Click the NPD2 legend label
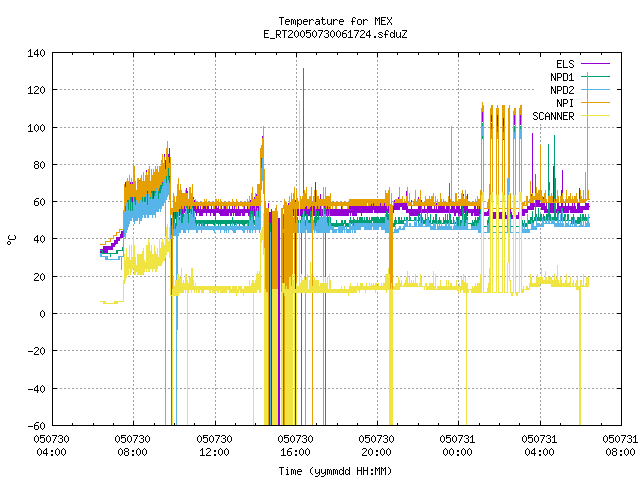The width and height of the screenshot is (640, 480). (562, 90)
